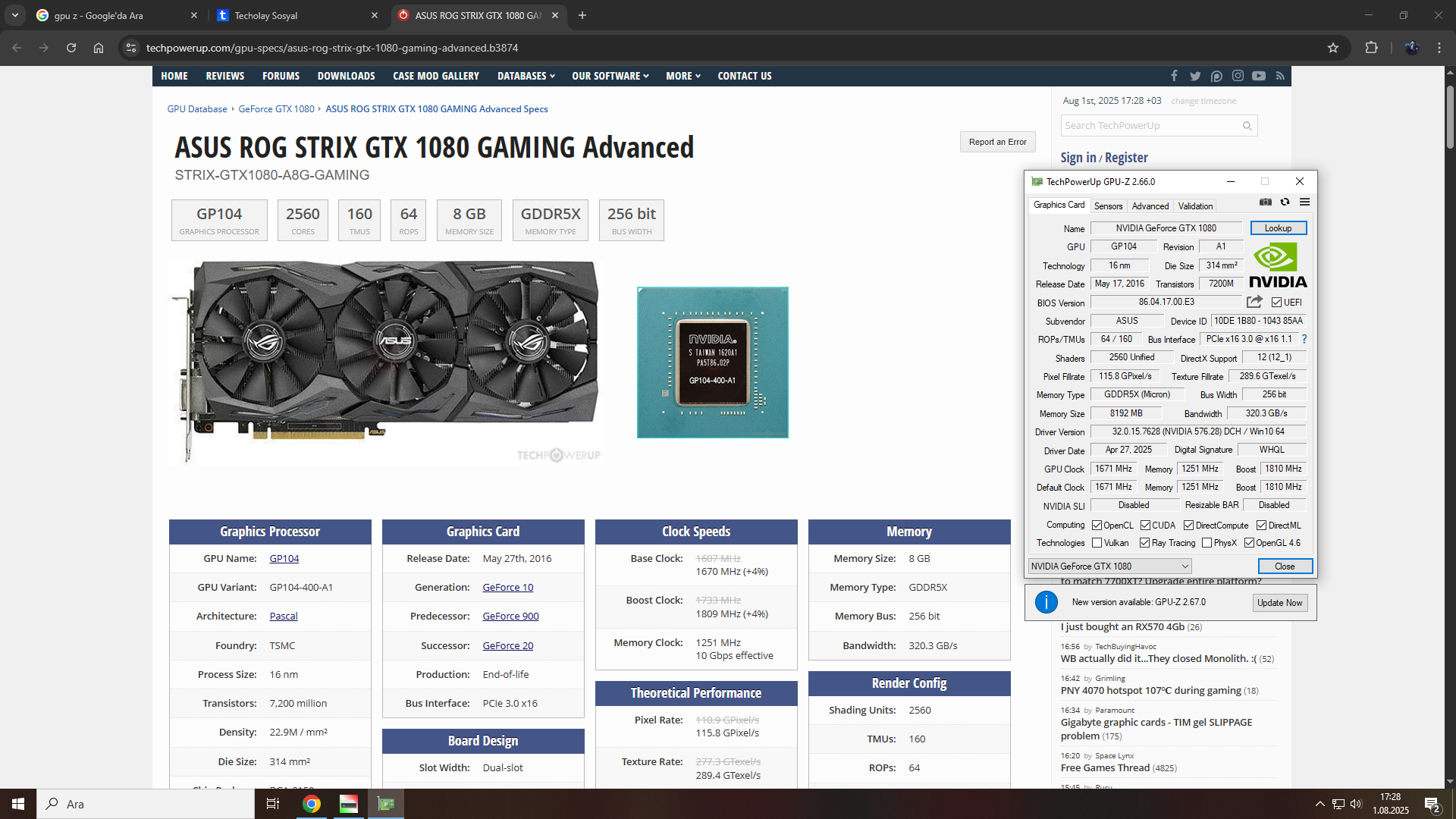Click the GPU-Z screenshot camera icon
Screen dimensions: 1456x819
pyautogui.click(x=1266, y=202)
